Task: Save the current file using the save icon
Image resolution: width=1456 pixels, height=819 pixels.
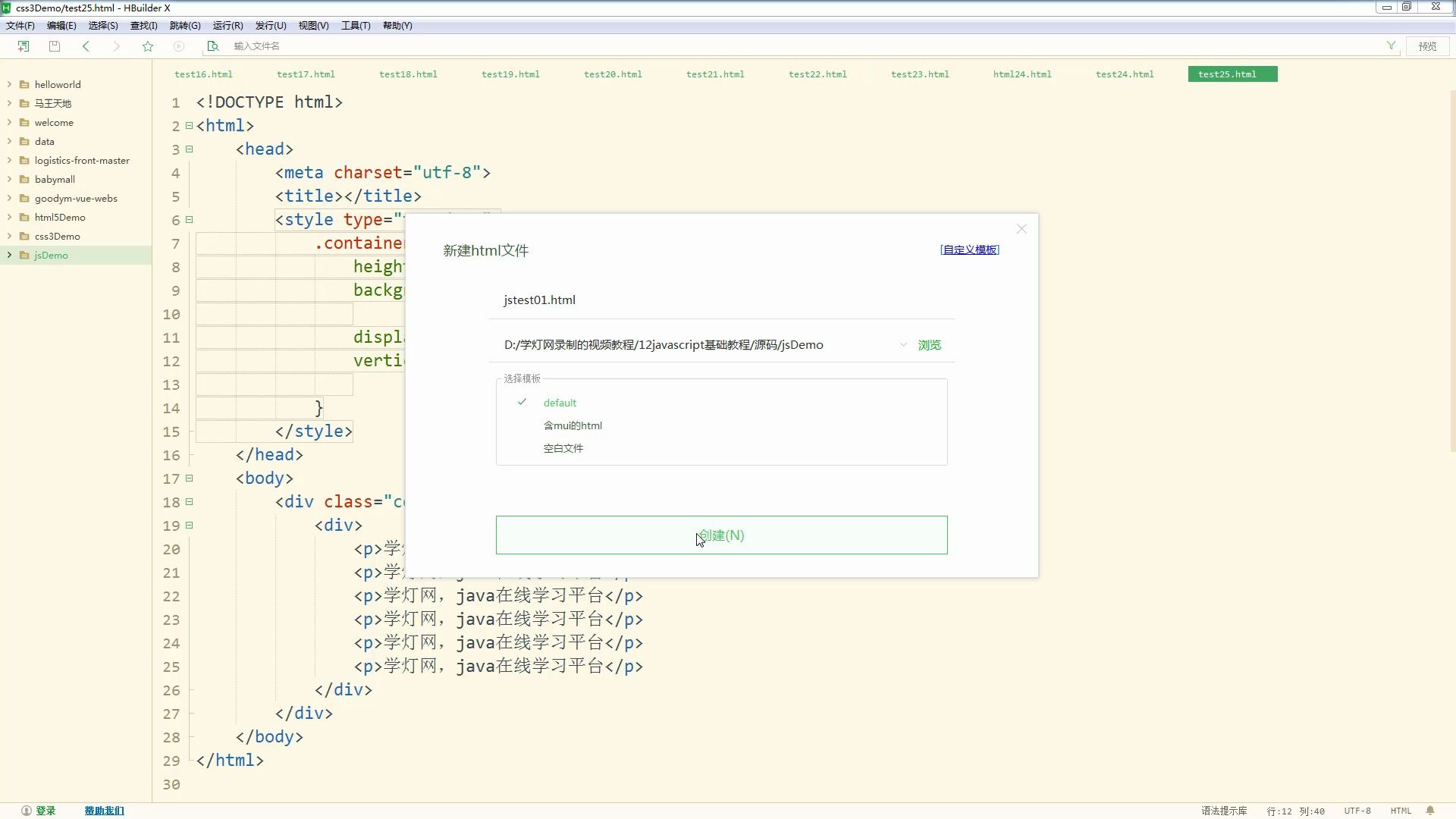Action: (x=53, y=45)
